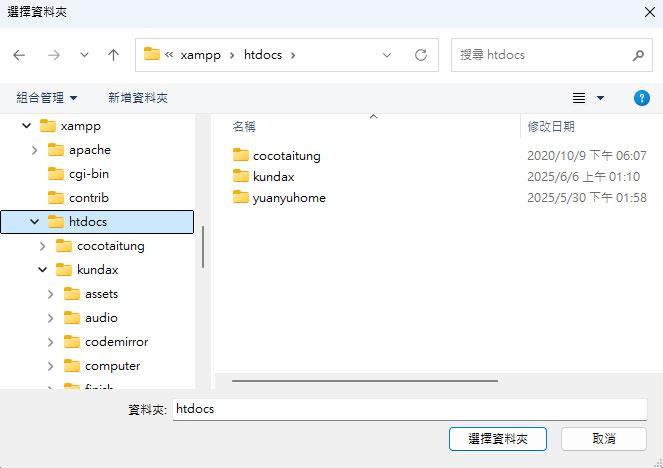
Task: Expand the apache tree folder
Action: [34, 150]
